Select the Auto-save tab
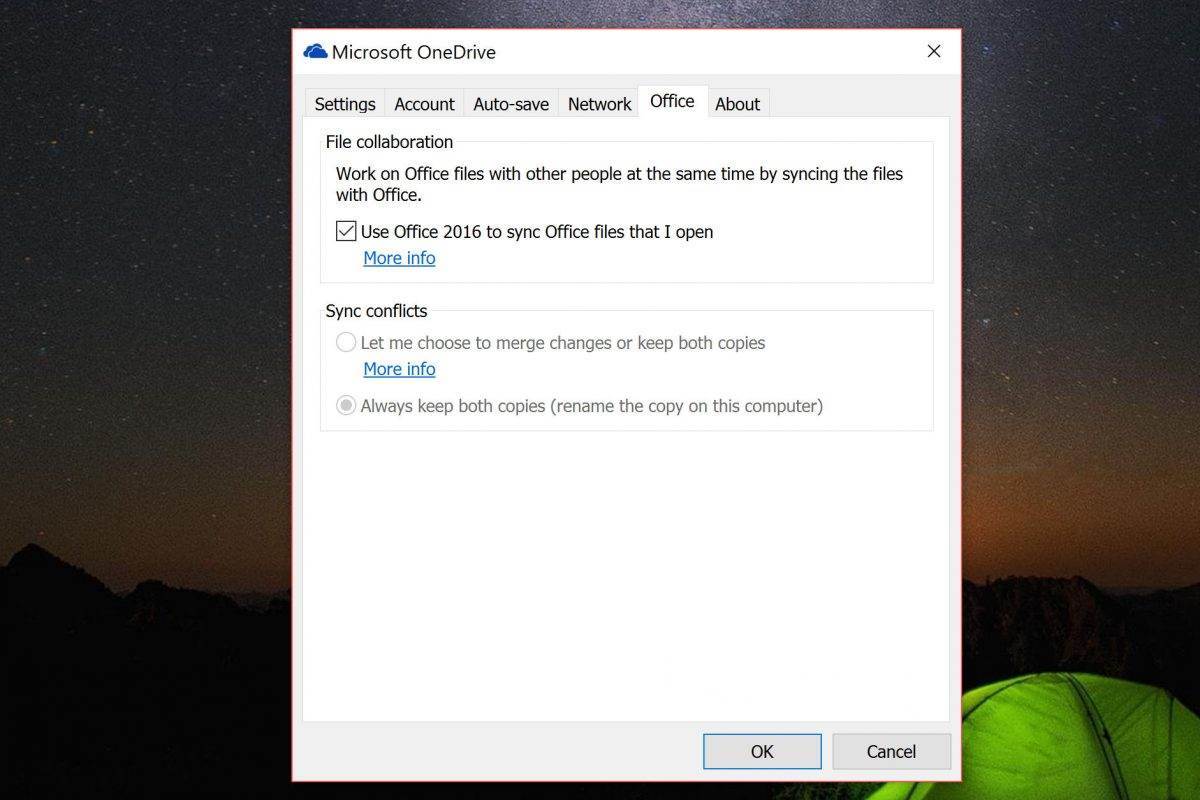The image size is (1200, 800). point(510,103)
